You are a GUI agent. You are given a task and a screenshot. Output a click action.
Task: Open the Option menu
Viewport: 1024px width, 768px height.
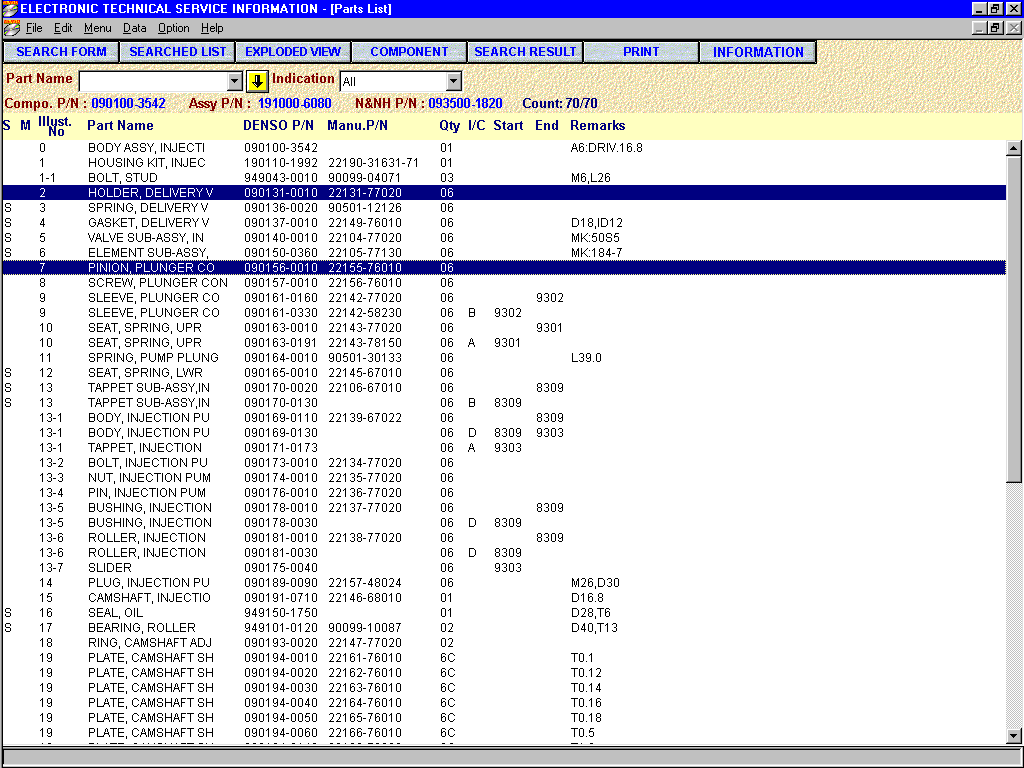pyautogui.click(x=173, y=28)
